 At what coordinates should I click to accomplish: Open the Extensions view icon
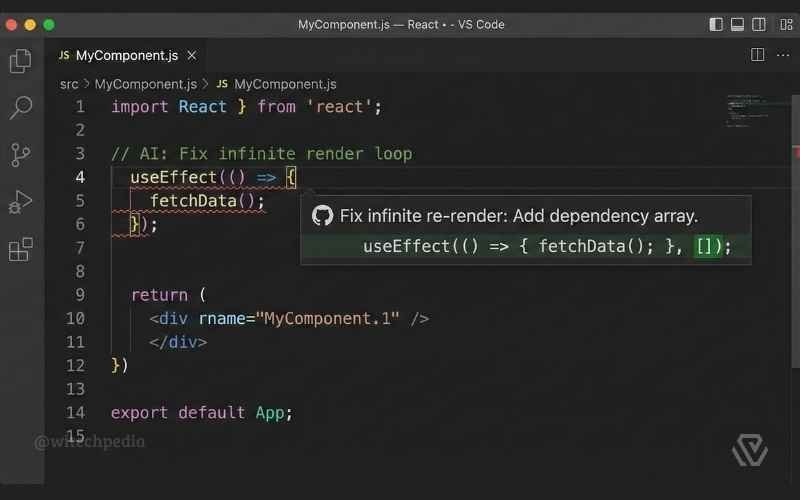click(20, 249)
